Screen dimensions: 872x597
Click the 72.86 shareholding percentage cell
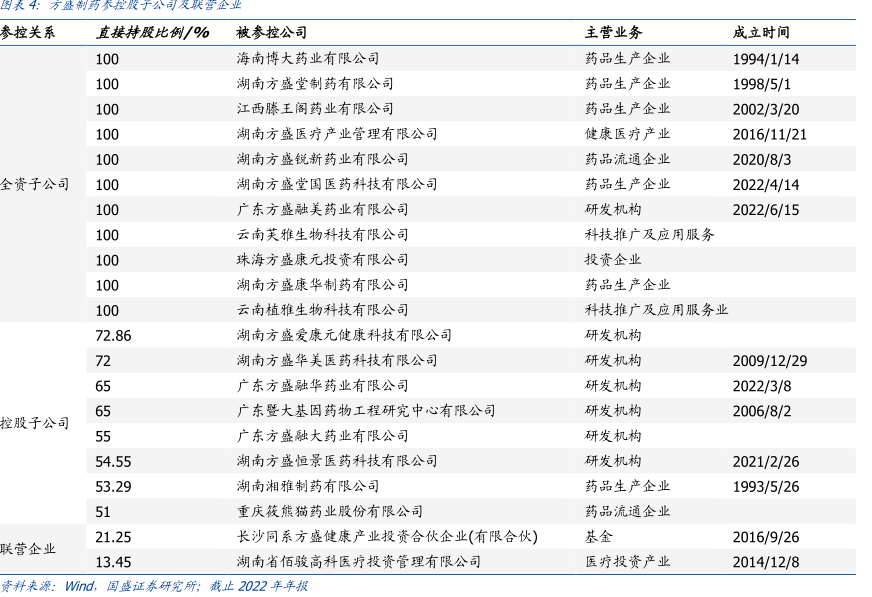point(113,335)
